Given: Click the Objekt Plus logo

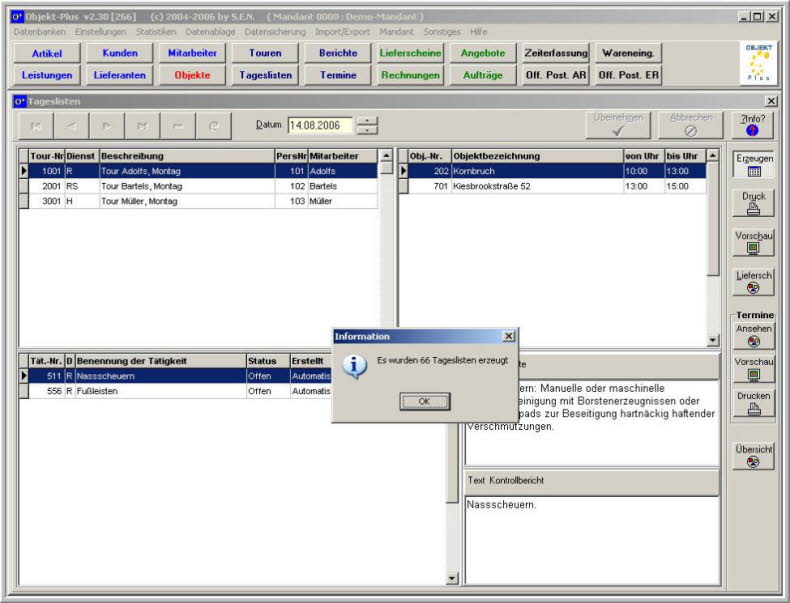Looking at the screenshot, I should [x=758, y=63].
